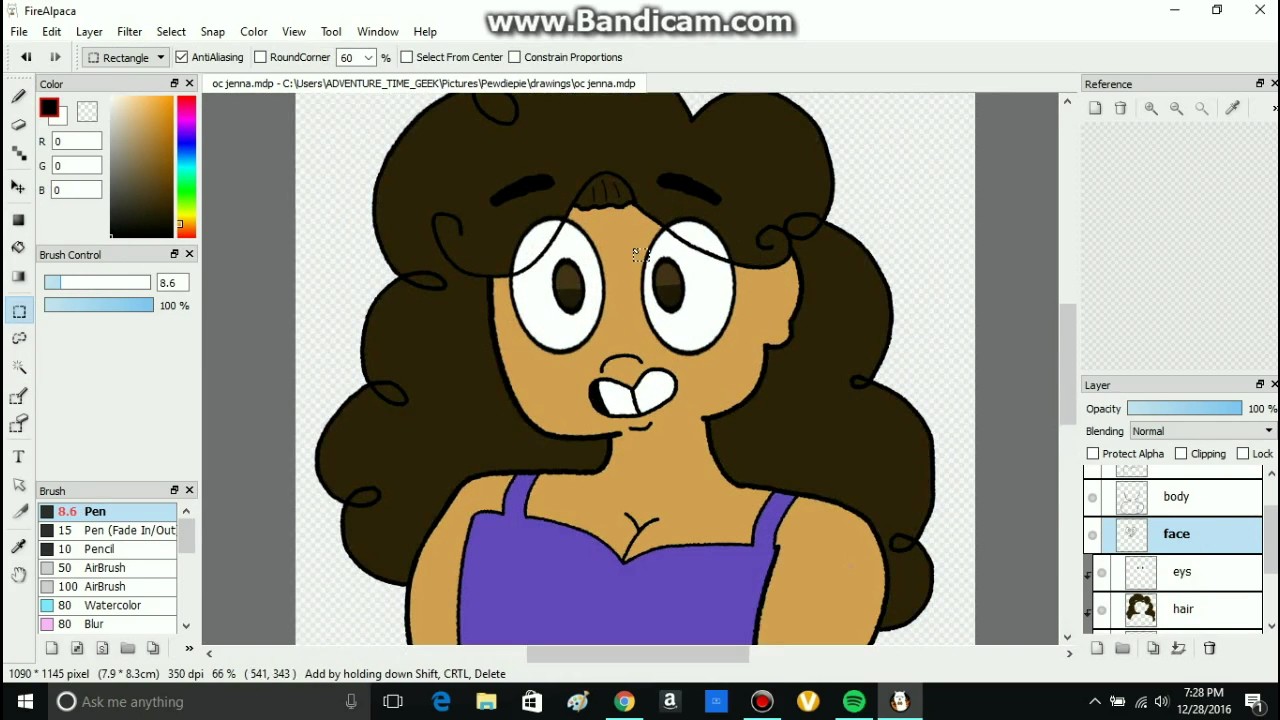Image resolution: width=1280 pixels, height=720 pixels.
Task: Open the File menu
Action: (19, 32)
